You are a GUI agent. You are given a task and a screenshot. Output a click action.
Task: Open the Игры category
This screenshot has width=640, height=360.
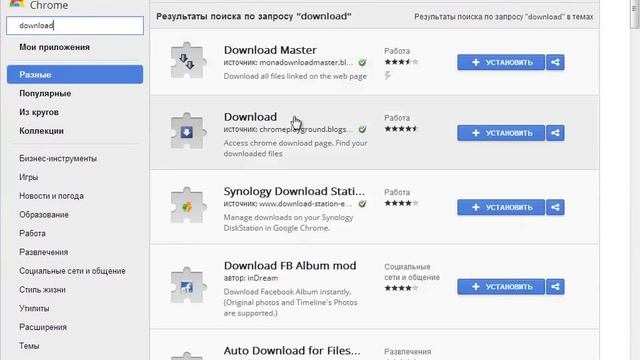pos(29,177)
